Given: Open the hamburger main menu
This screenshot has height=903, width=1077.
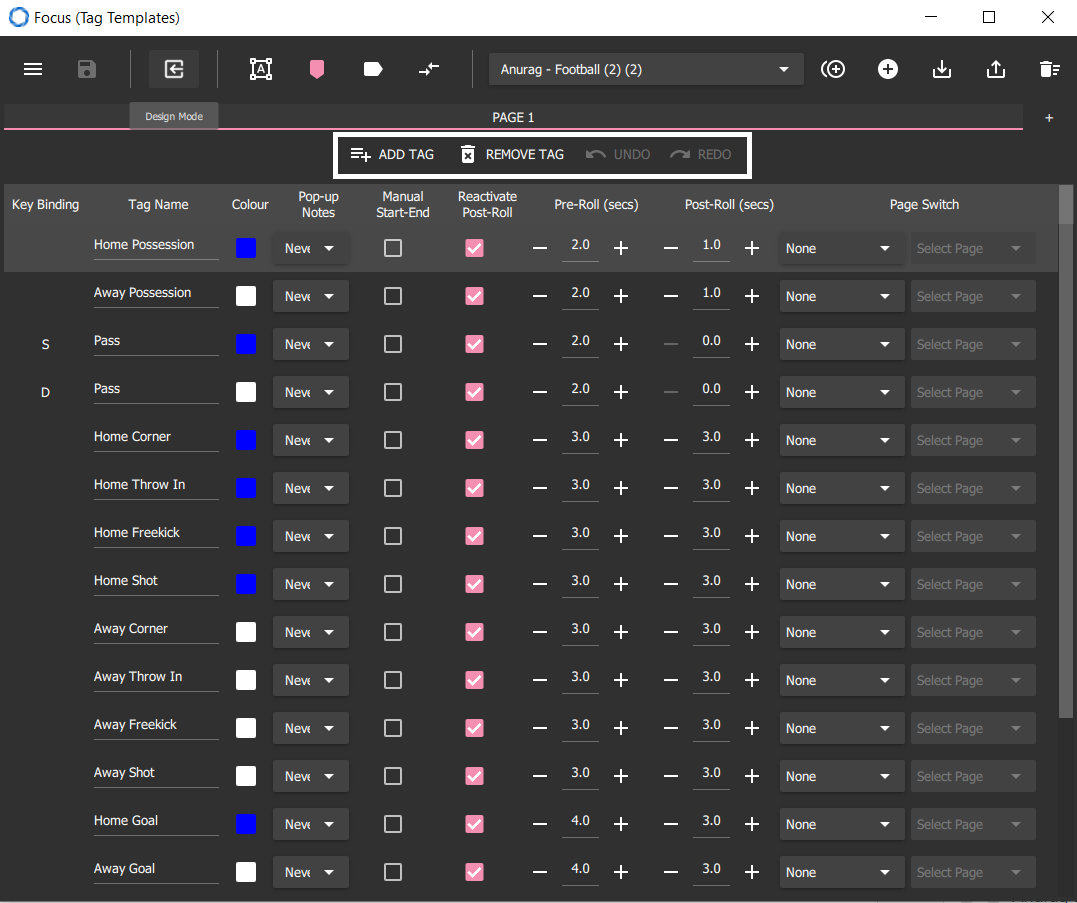Looking at the screenshot, I should (x=33, y=69).
